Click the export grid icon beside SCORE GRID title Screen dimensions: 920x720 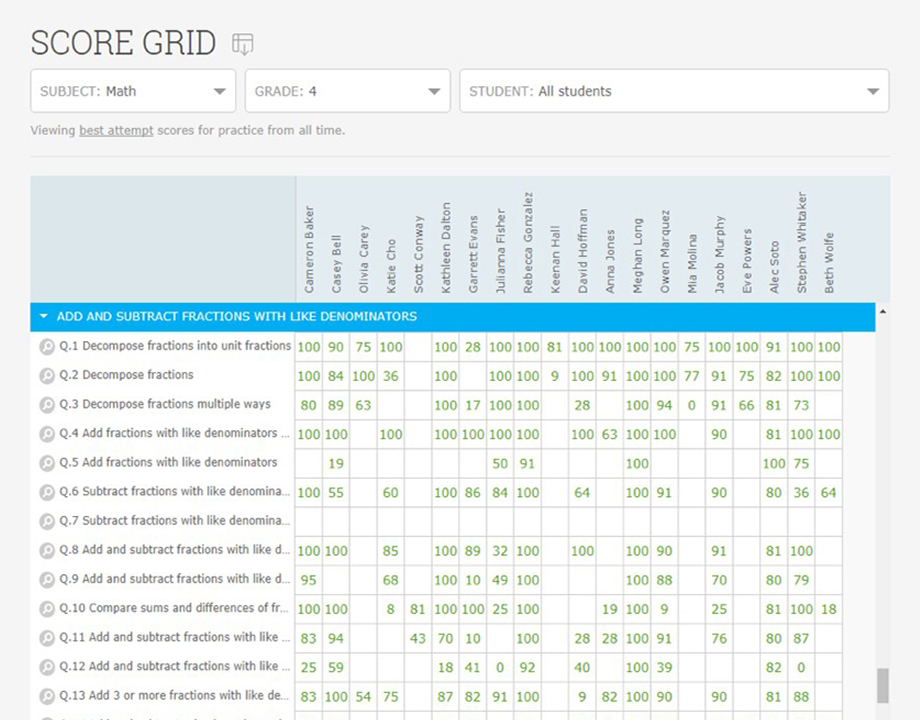point(241,43)
